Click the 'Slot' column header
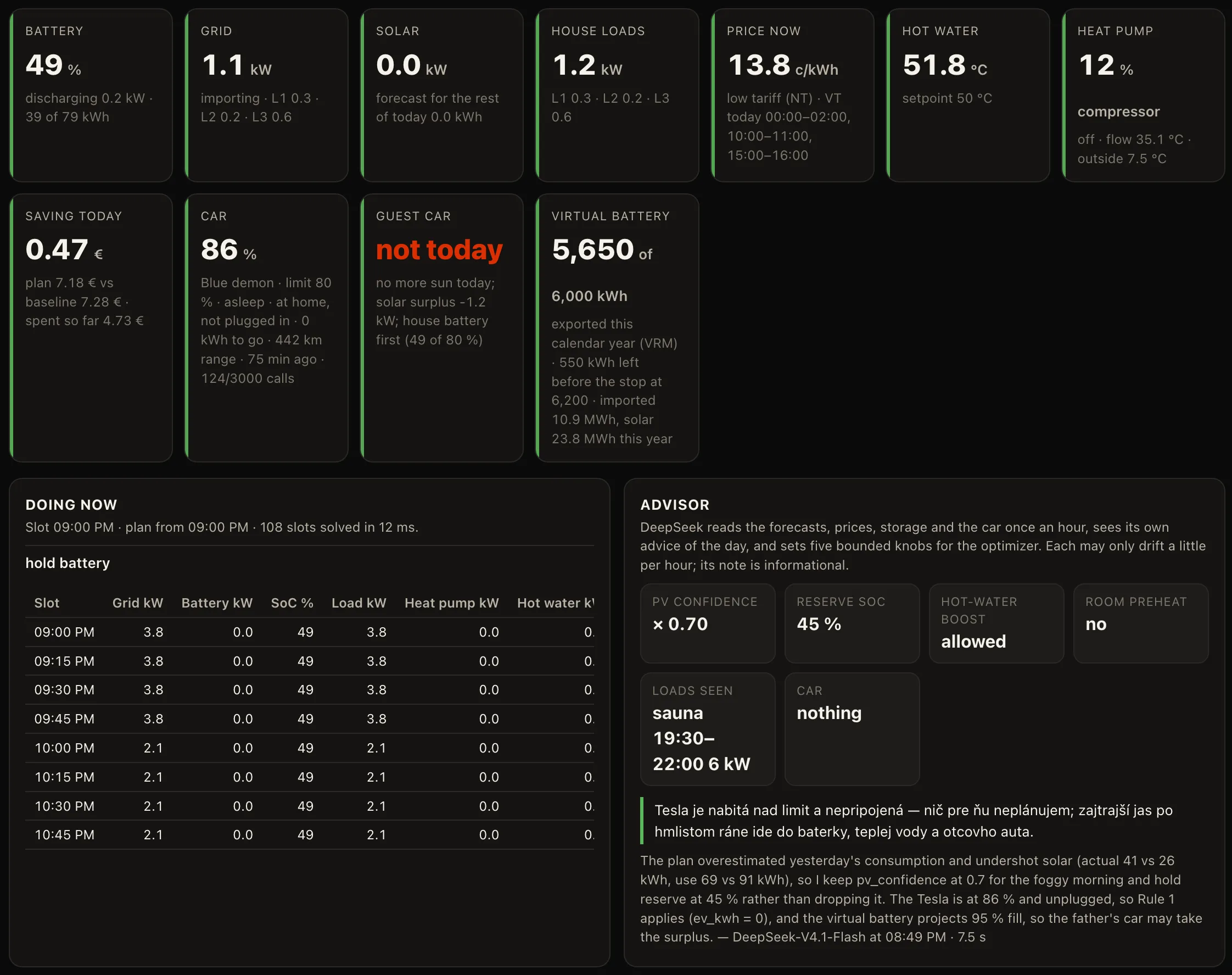The height and width of the screenshot is (975, 1232). (x=47, y=603)
